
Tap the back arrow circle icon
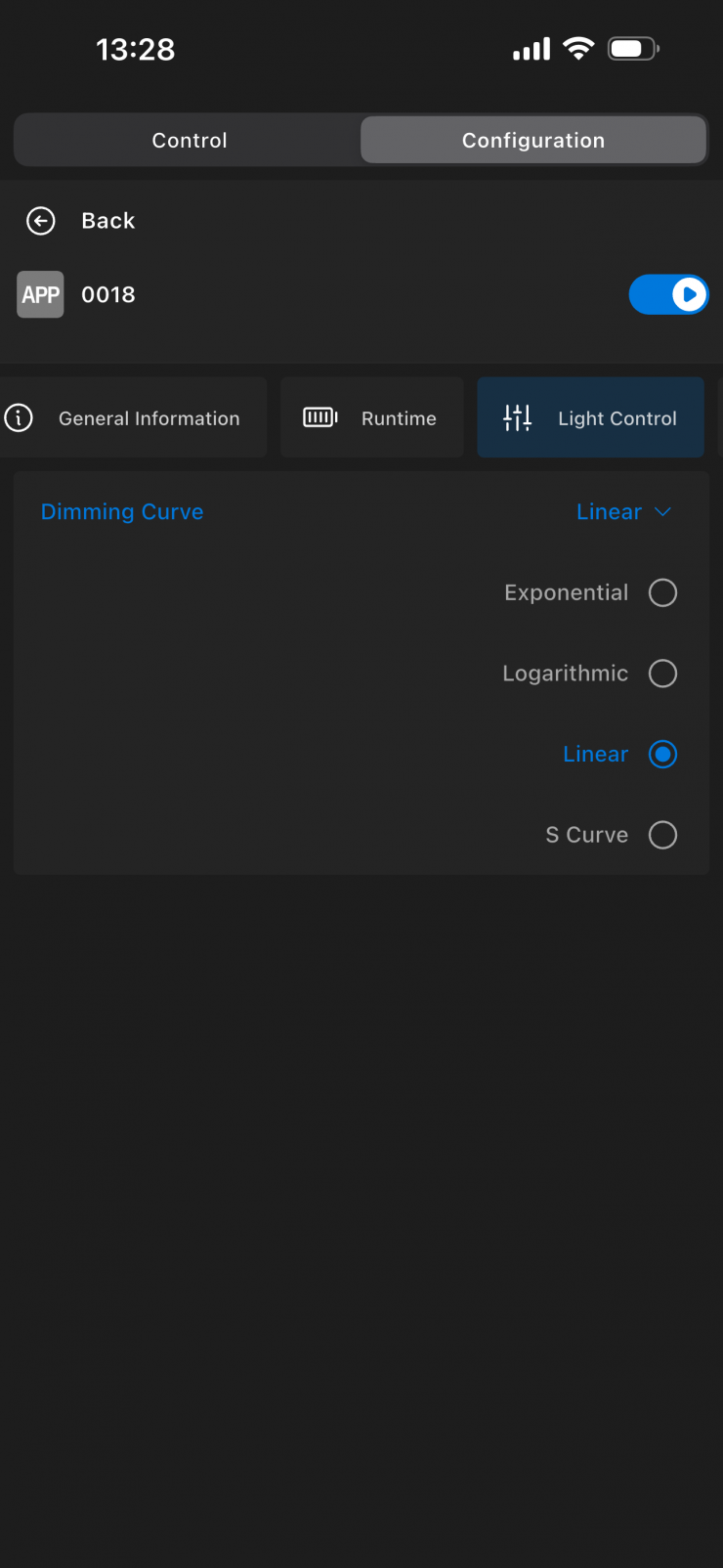point(40,221)
